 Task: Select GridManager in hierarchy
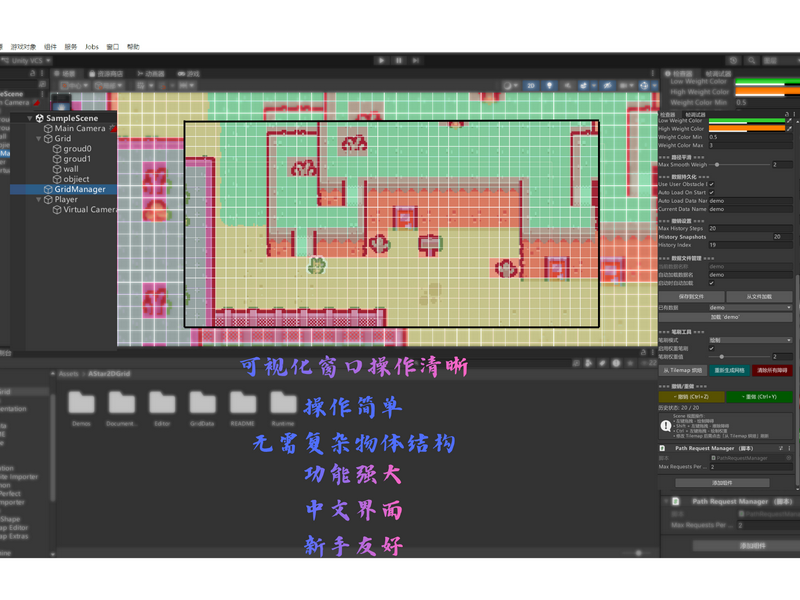[64, 189]
